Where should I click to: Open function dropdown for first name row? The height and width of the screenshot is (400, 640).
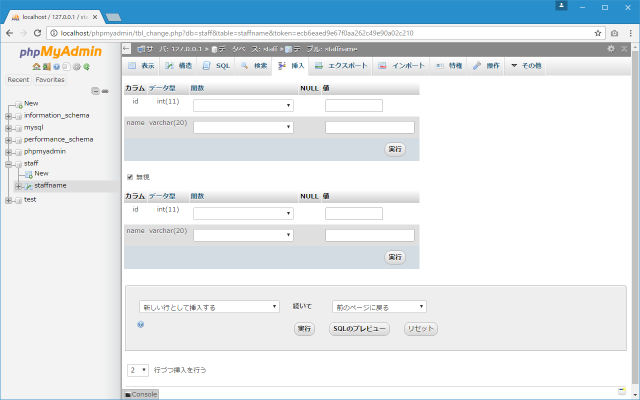(x=243, y=127)
